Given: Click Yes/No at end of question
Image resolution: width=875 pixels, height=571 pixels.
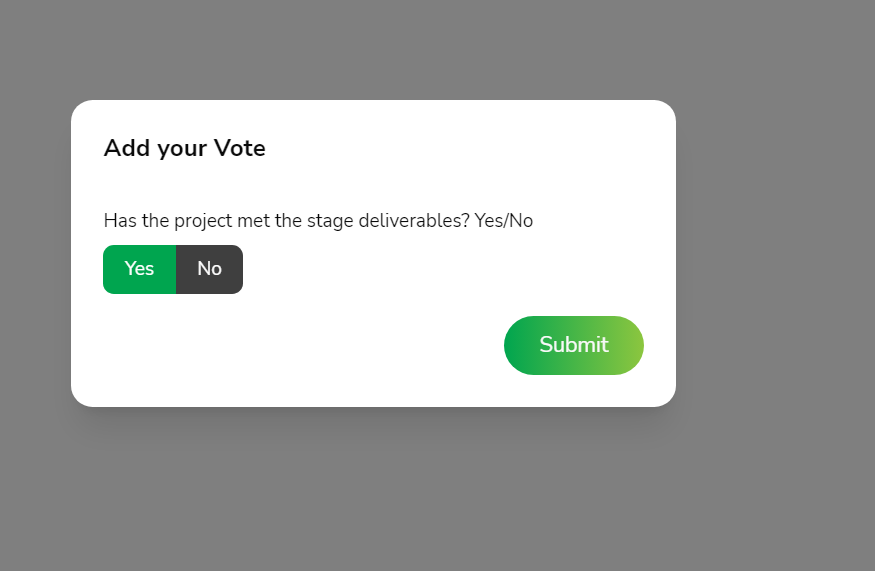Looking at the screenshot, I should 504,220.
